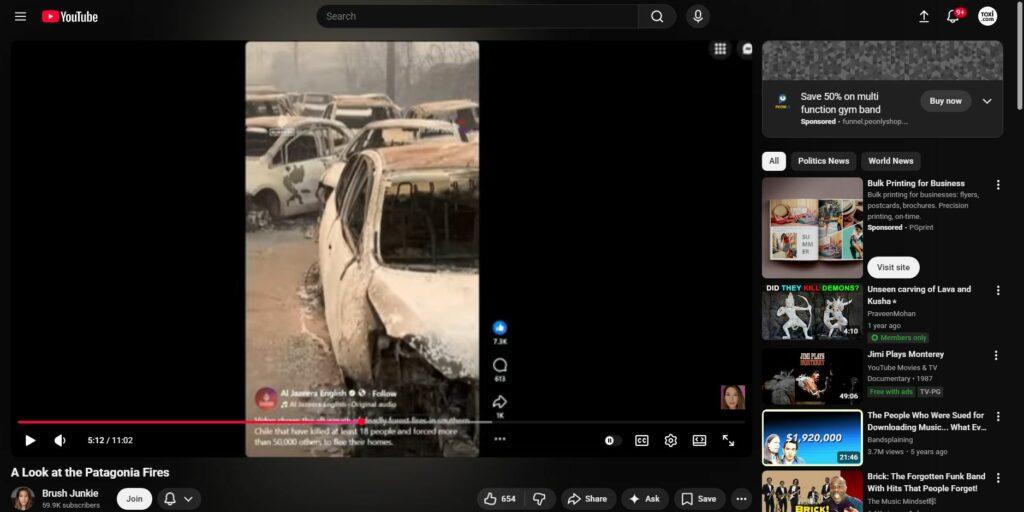This screenshot has width=1024, height=512.
Task: Click the Join channel button
Action: coord(134,499)
